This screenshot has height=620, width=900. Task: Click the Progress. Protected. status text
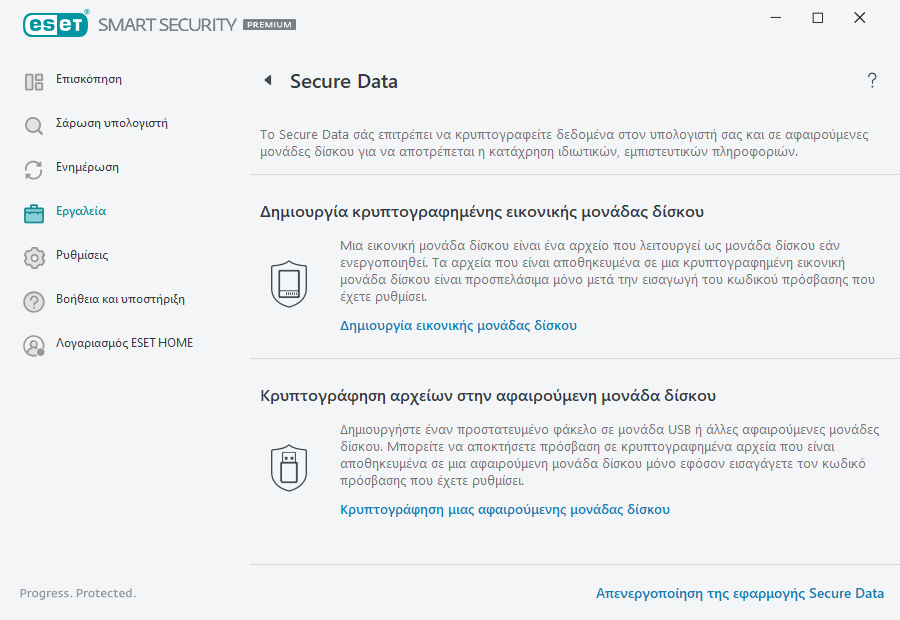(77, 593)
